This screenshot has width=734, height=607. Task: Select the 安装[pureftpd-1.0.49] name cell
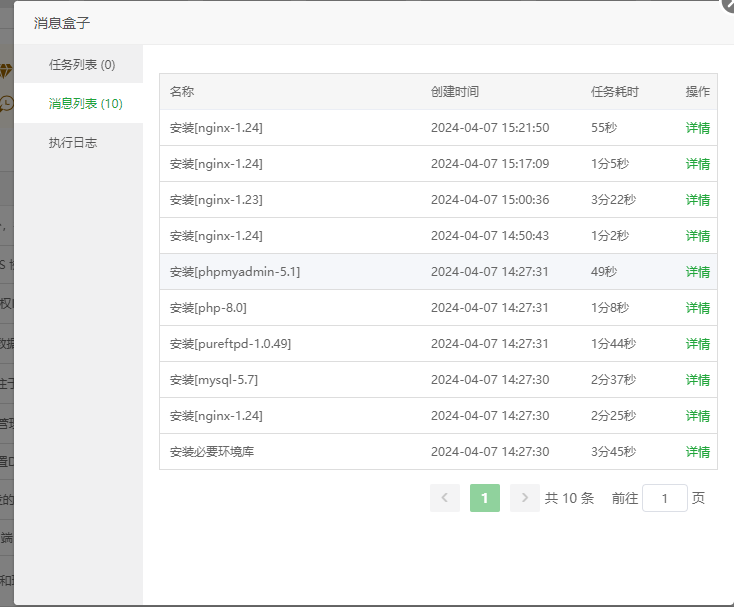[230, 344]
